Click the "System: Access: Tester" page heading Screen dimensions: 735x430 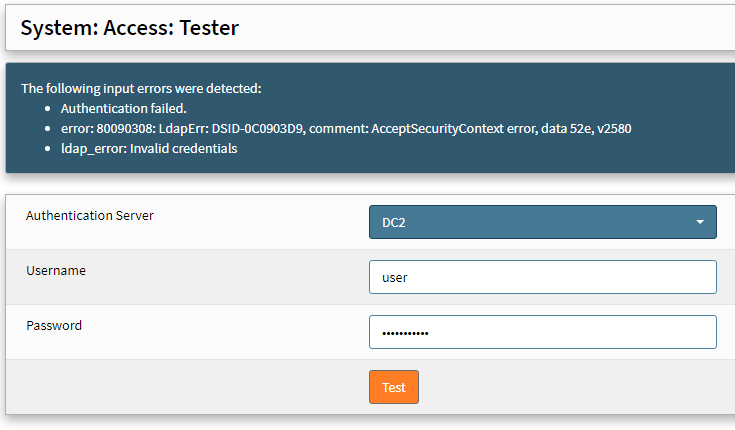coord(129,28)
